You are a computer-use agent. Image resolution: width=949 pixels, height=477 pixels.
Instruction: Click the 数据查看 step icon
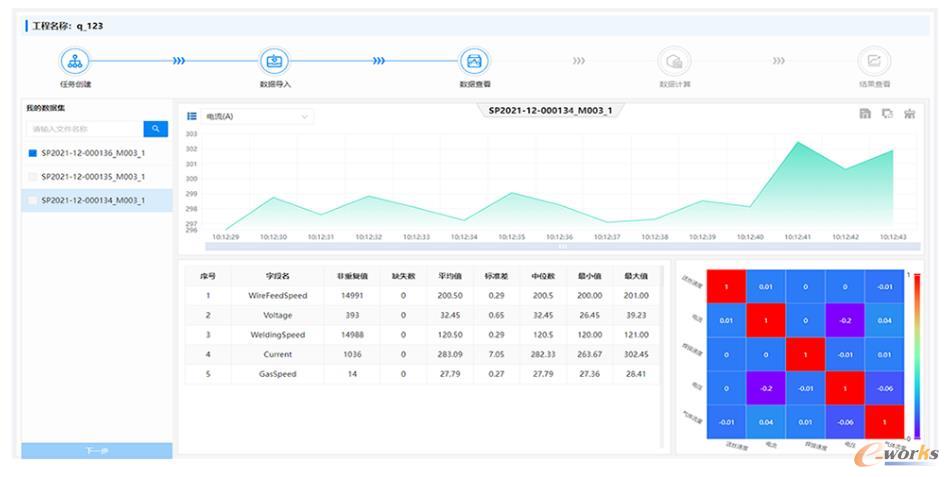[474, 61]
